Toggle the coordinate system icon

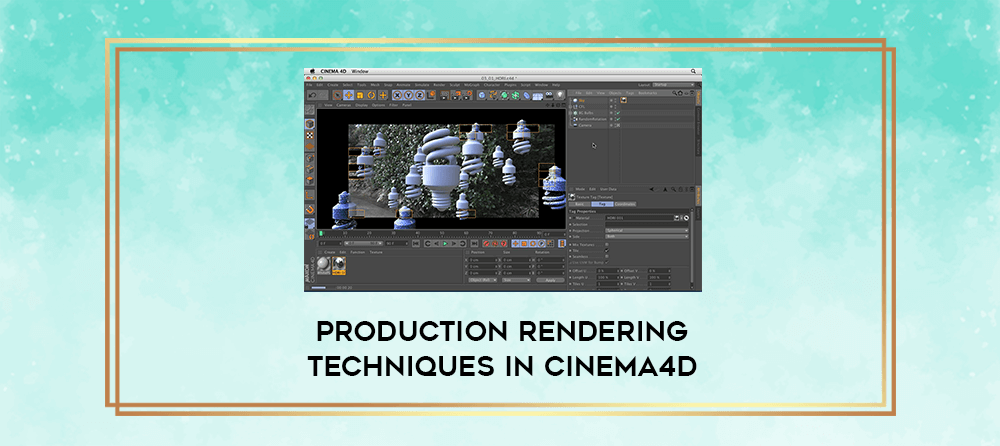(431, 95)
